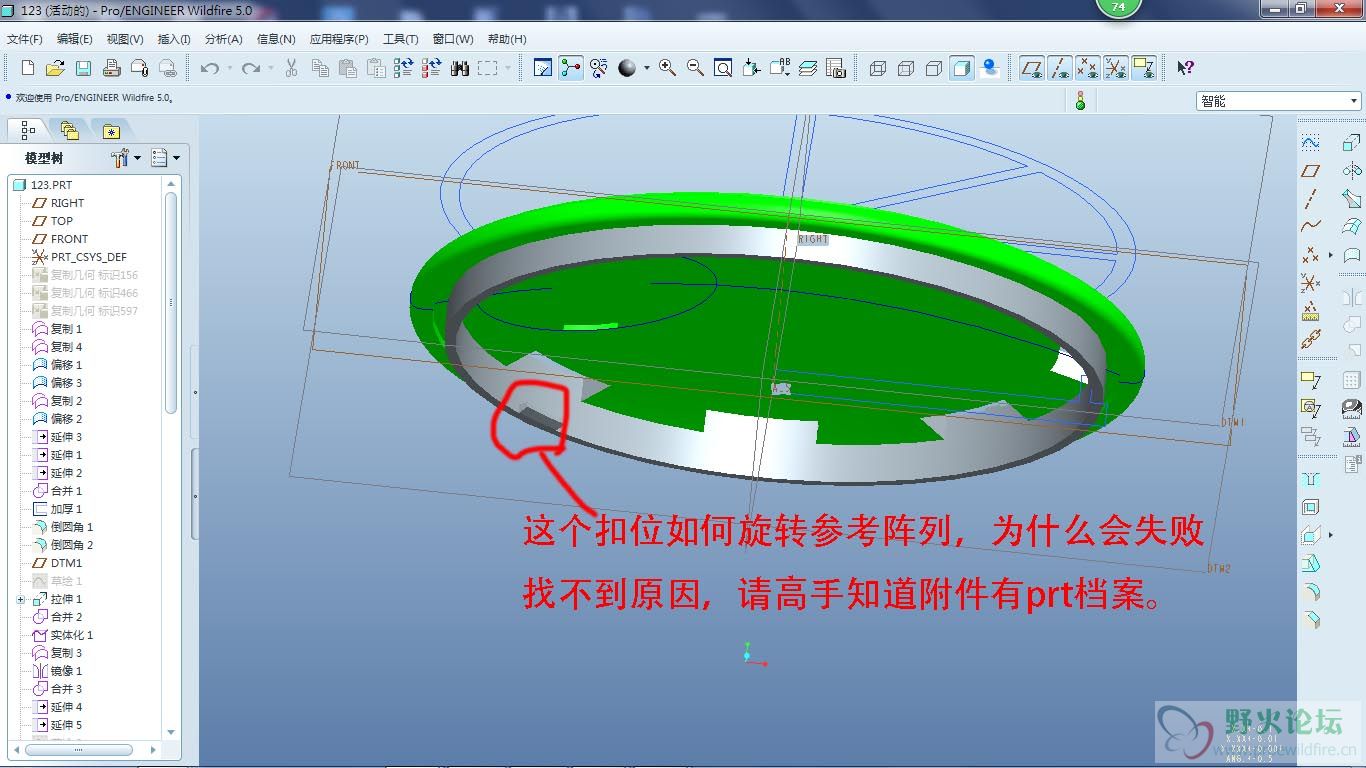The image size is (1366, 768).
Task: Switch to the folder browser tab
Action: (69, 130)
